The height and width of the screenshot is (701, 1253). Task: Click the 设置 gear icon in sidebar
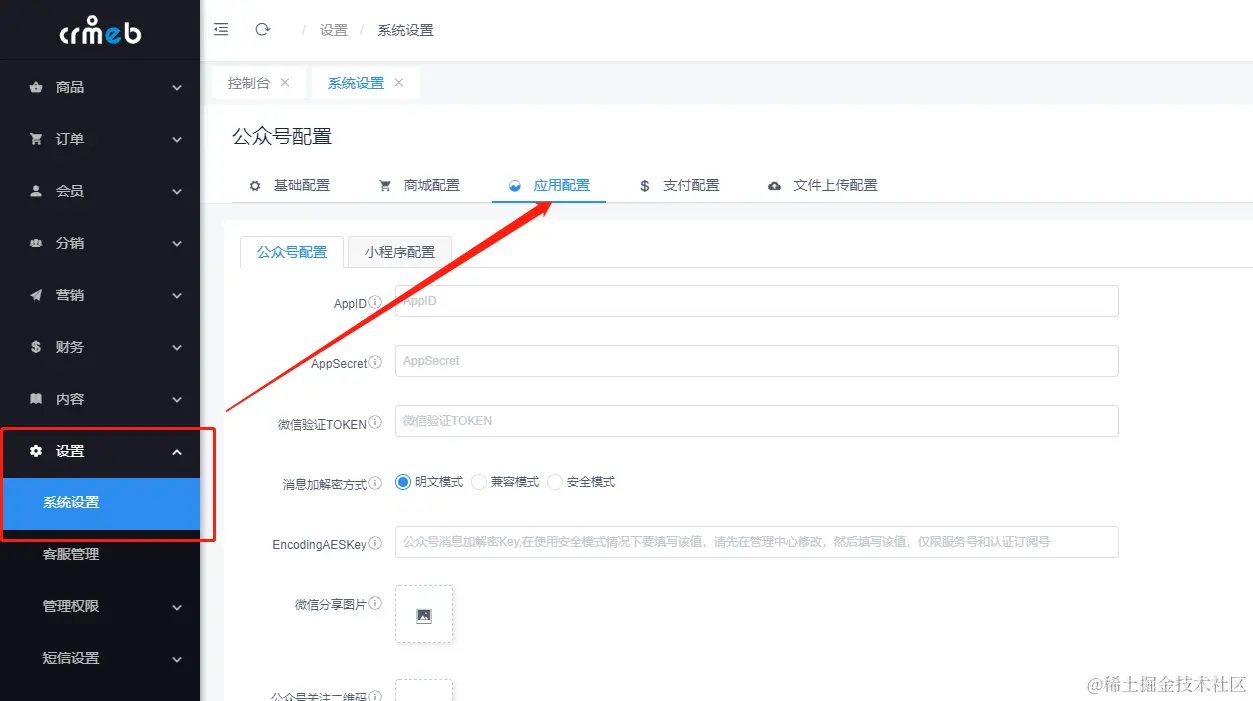[36, 451]
